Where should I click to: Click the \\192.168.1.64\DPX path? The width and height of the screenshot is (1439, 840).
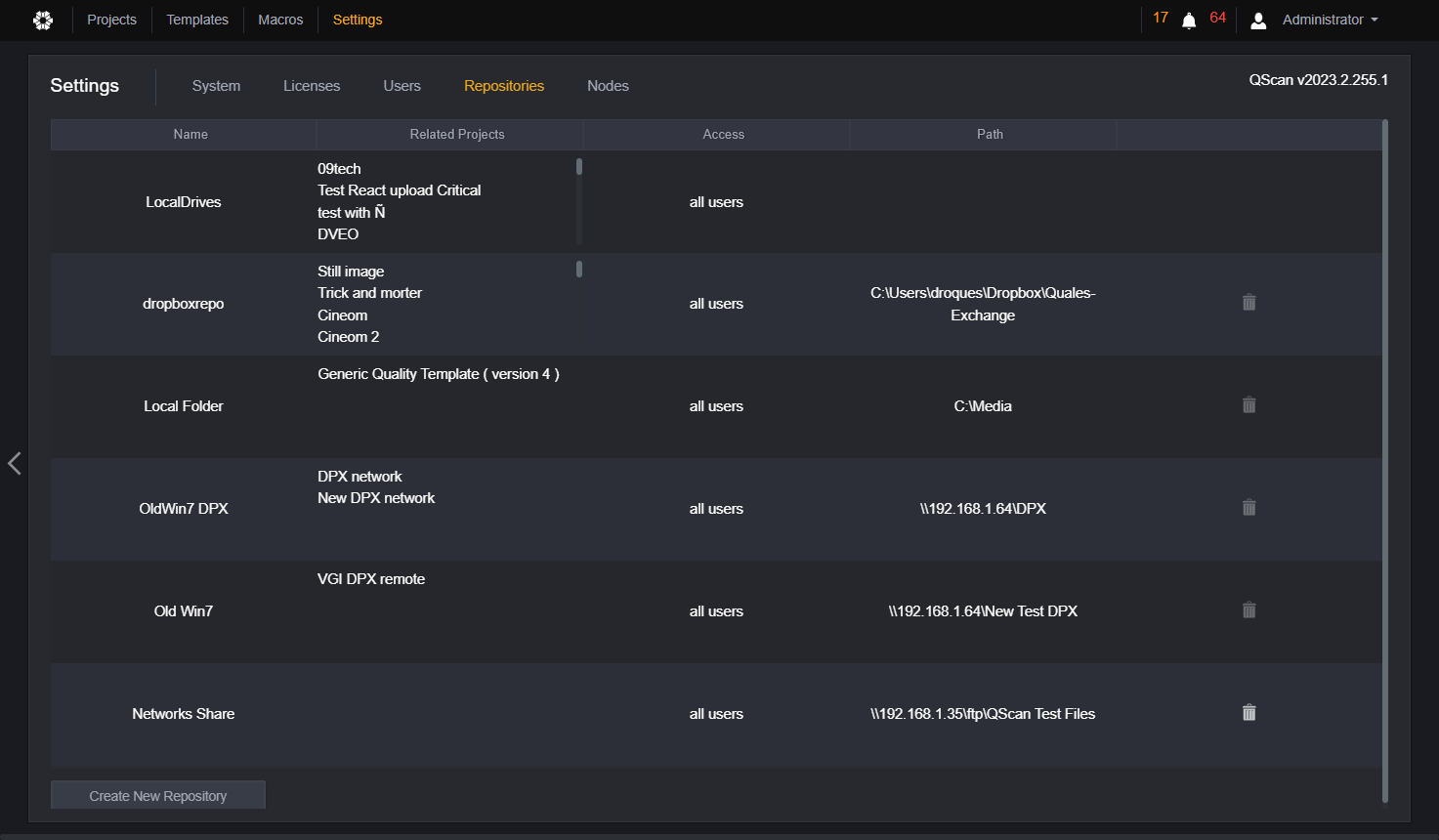tap(983, 509)
